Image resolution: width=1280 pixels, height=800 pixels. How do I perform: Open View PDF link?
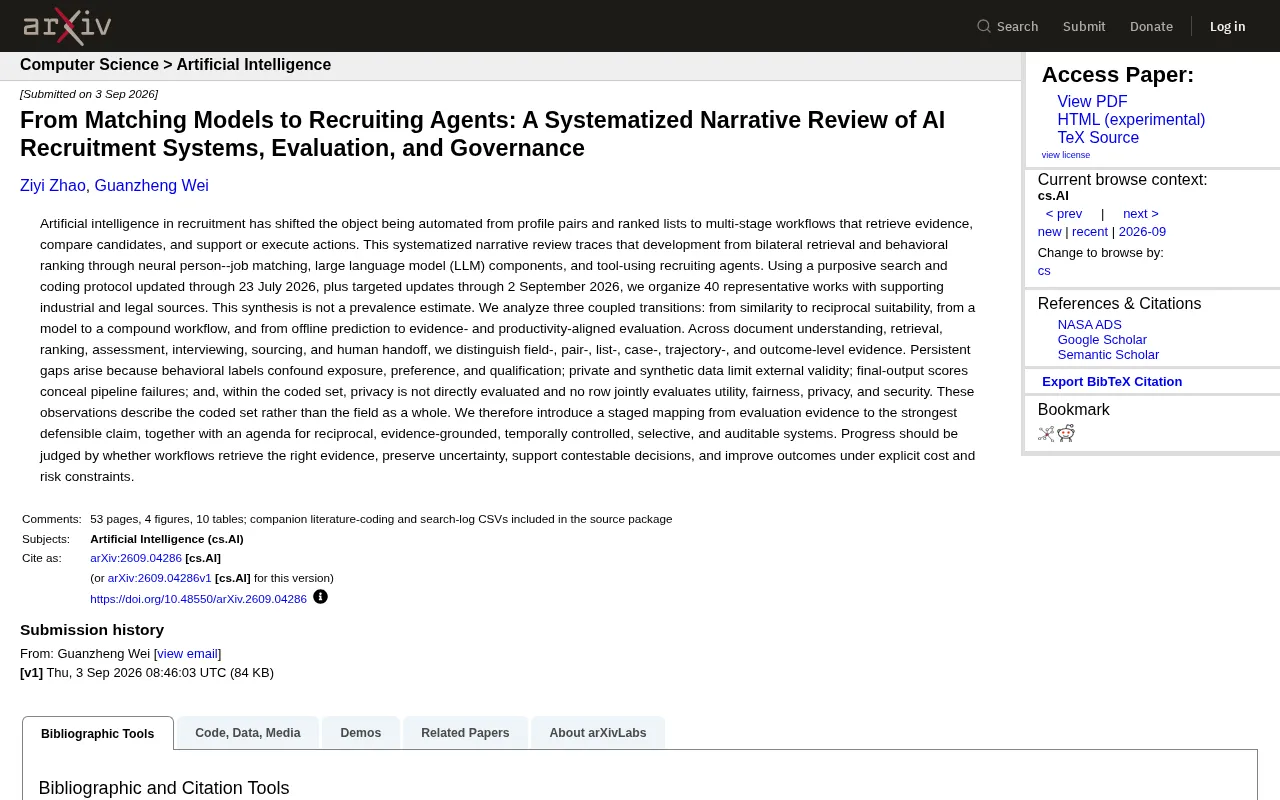(1092, 102)
